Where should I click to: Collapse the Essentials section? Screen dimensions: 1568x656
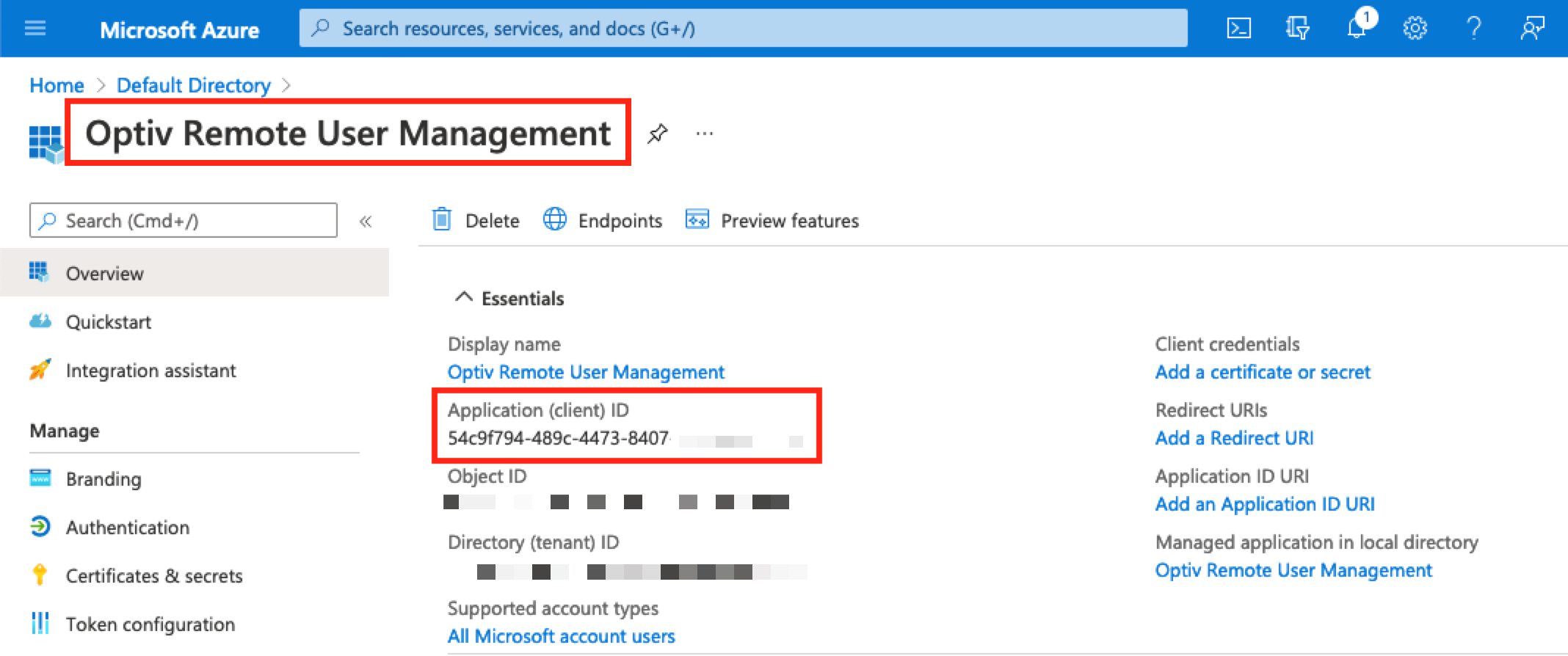point(463,298)
